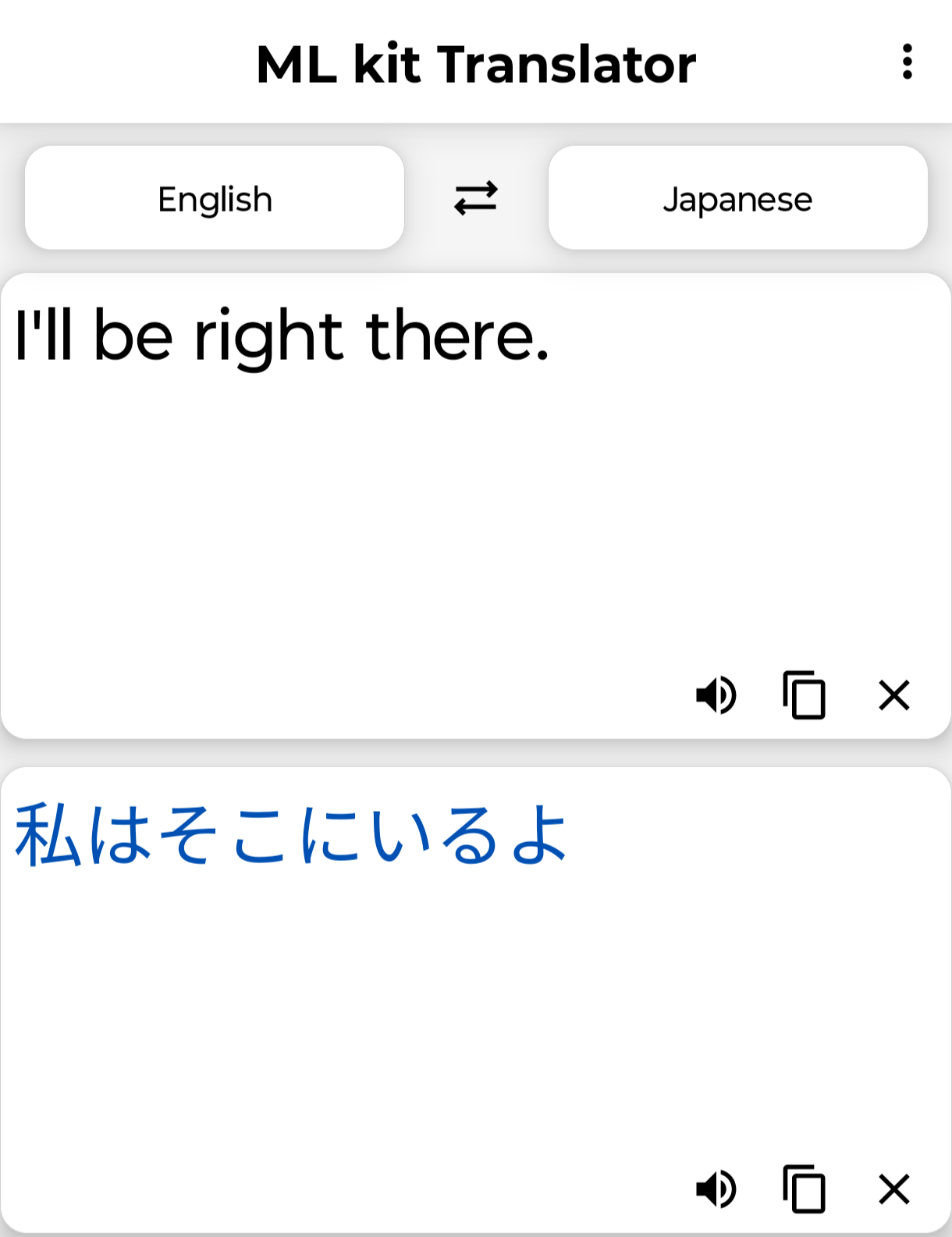Tap the blue Japanese translated text

coord(290,835)
